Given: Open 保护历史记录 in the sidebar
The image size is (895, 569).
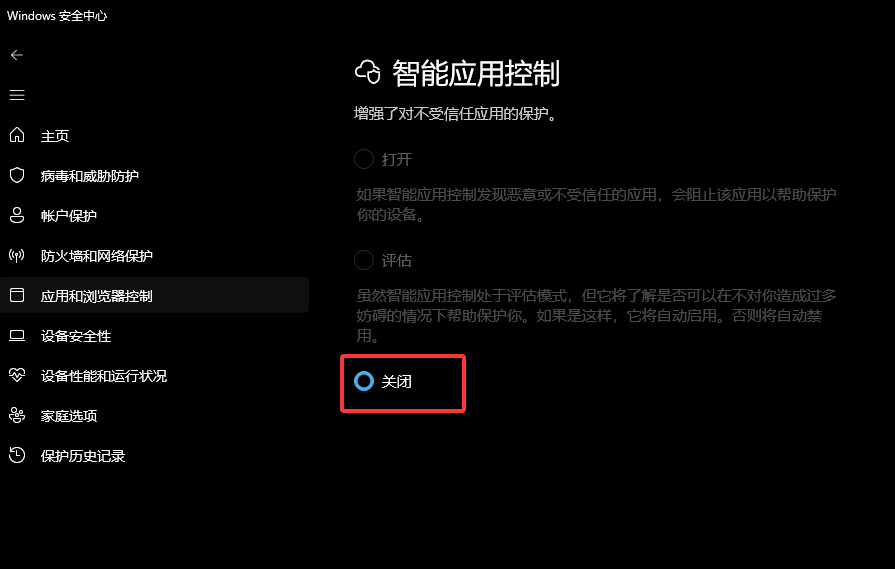Looking at the screenshot, I should (x=154, y=455).
